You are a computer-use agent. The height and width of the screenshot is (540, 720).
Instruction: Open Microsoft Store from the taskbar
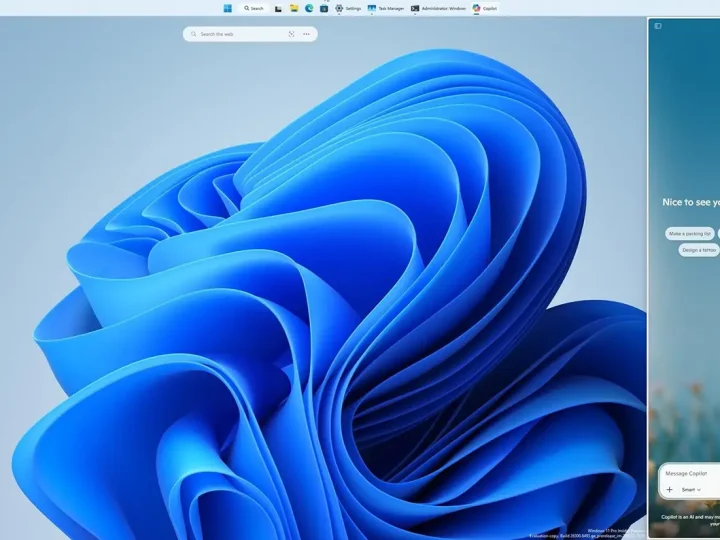coord(324,8)
